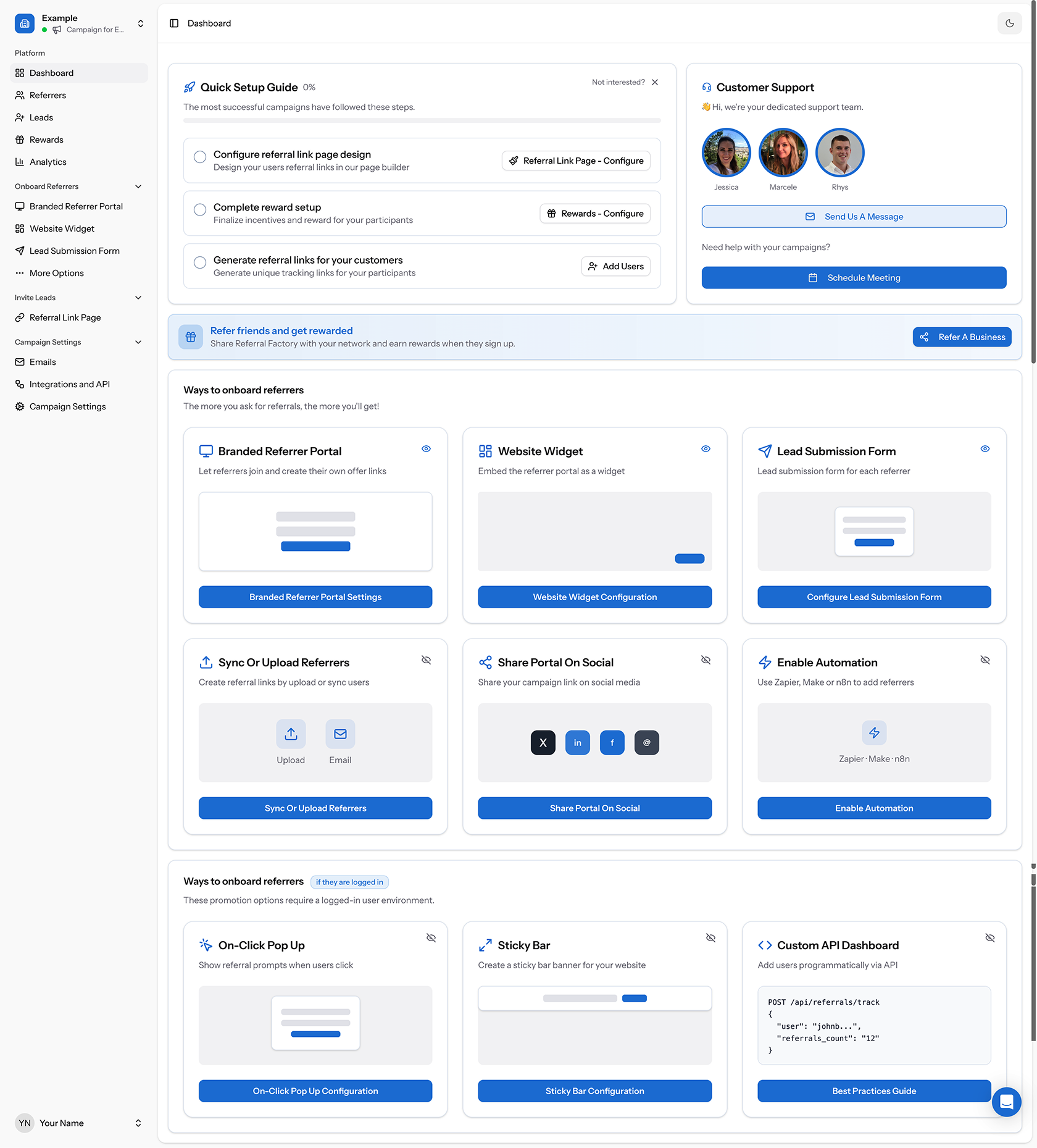
Task: Click the Quick Setup Guide progress bar
Action: [x=422, y=121]
